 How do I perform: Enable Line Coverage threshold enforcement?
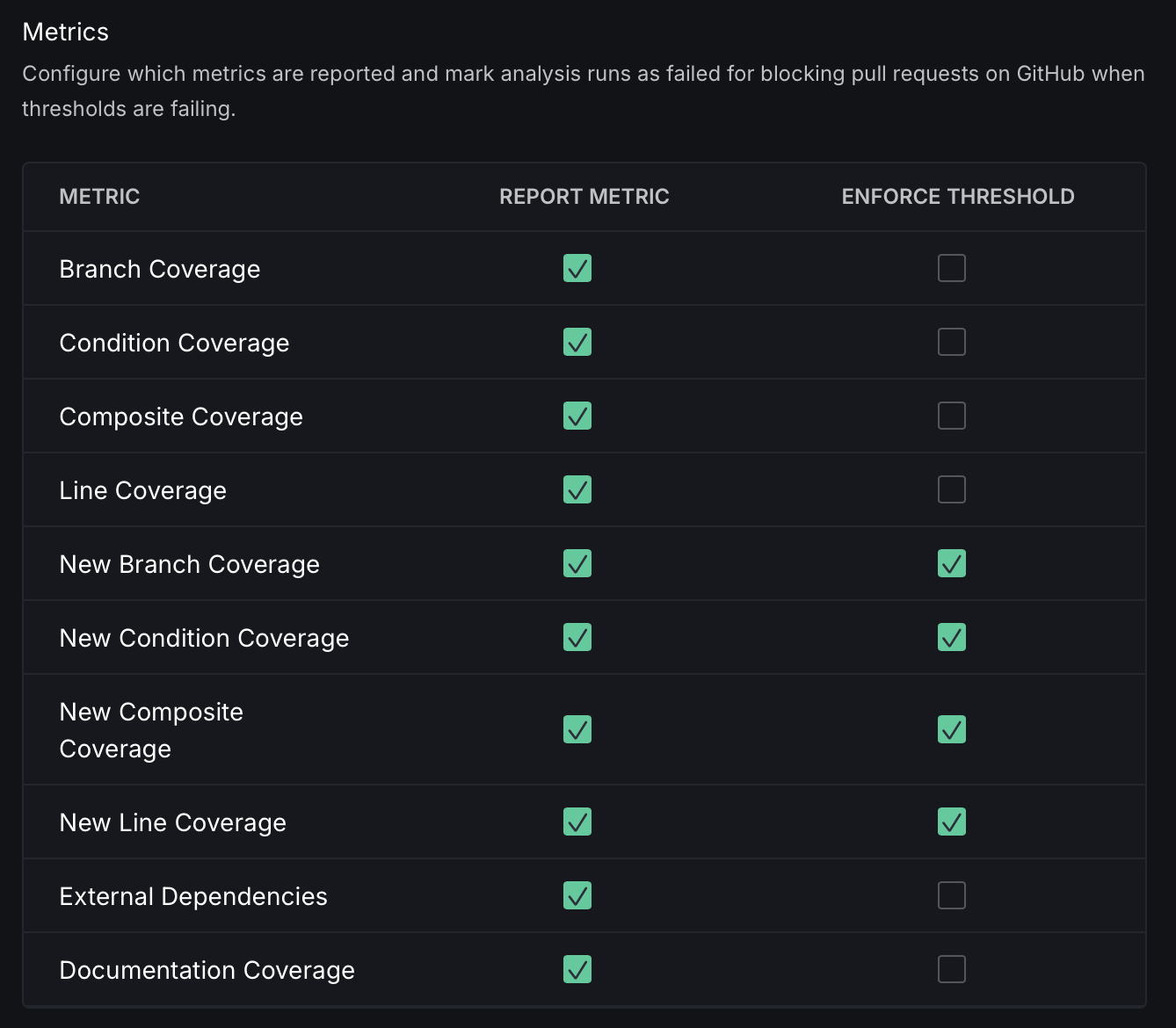pos(951,489)
